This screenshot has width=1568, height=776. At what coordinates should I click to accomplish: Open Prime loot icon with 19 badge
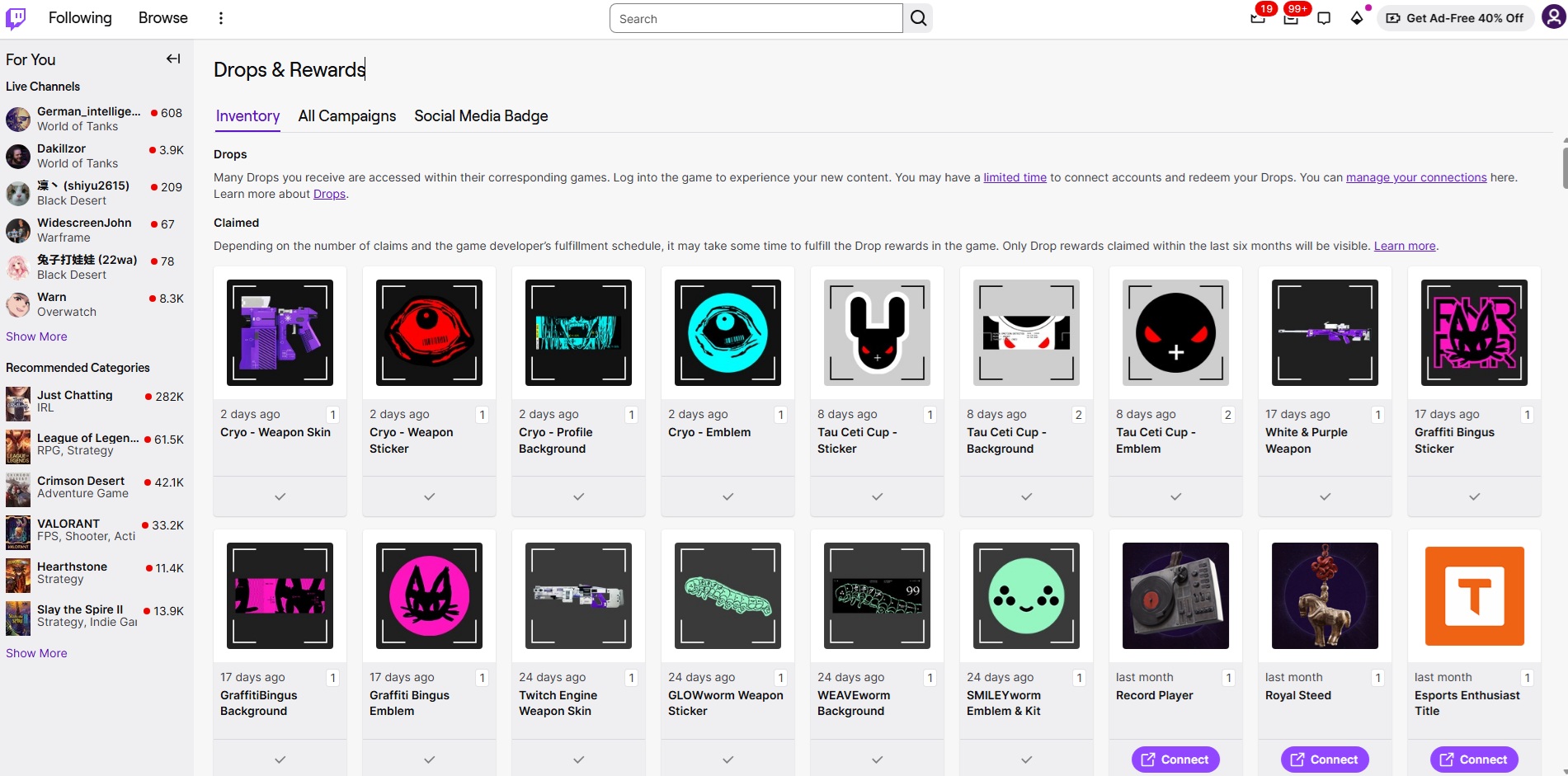coord(1258,18)
